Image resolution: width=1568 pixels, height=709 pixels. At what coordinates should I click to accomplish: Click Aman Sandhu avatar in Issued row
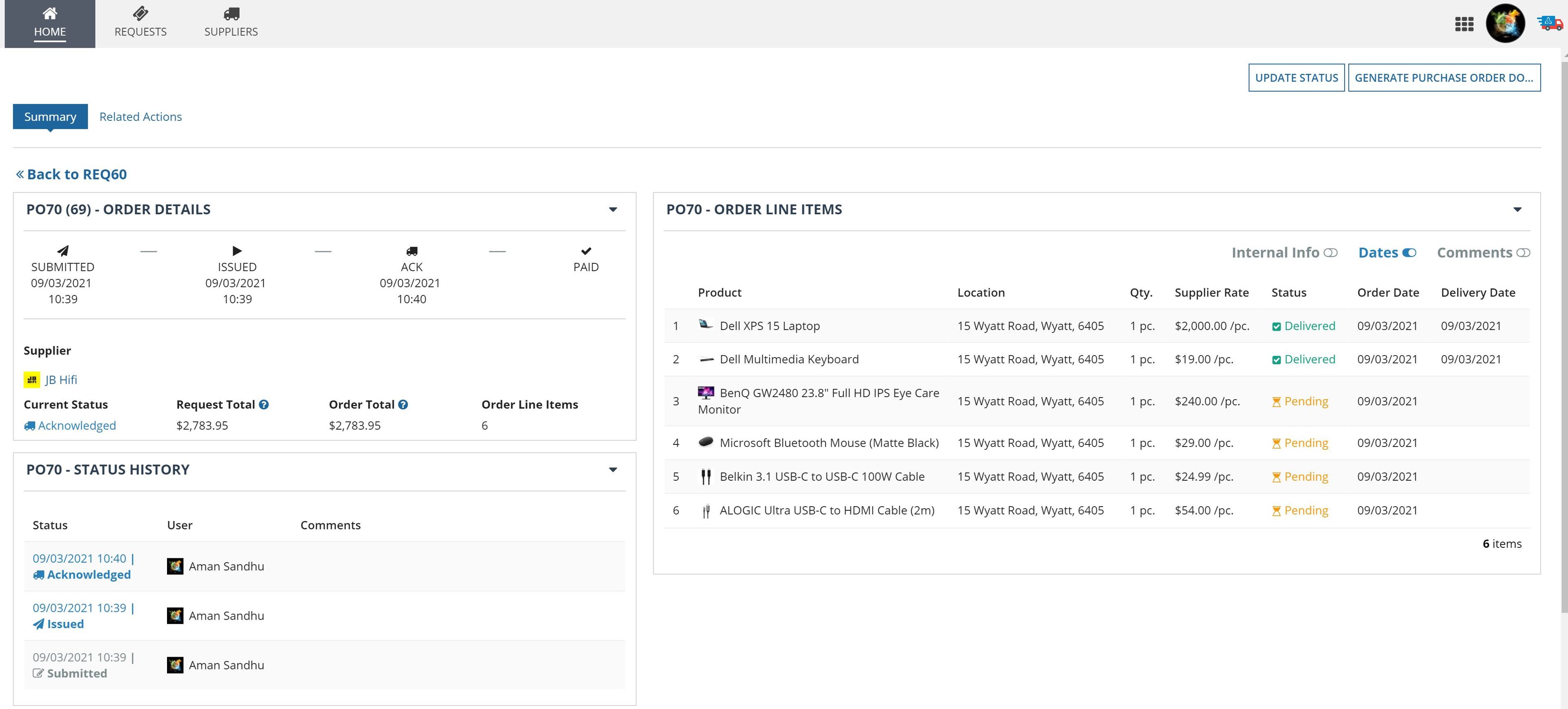175,615
